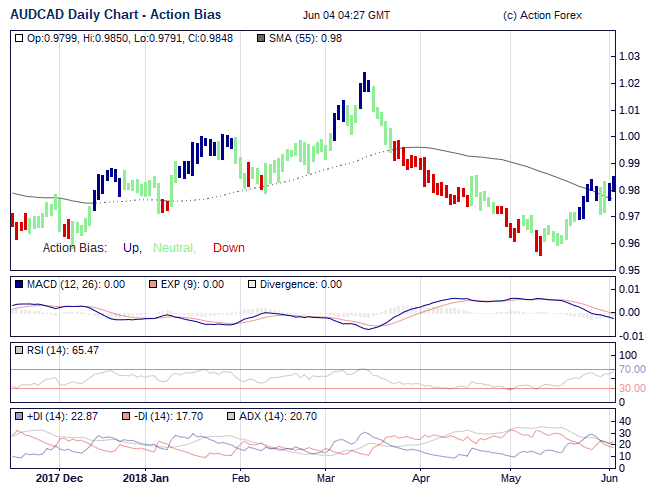Image resolution: width=650 pixels, height=489 pixels.
Task: Click the 1.00 price axis label
Action: coord(629,136)
